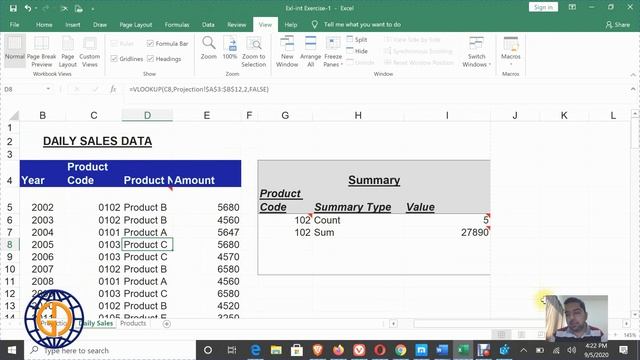Viewport: 640px width, 360px height.
Task: Switch to the Products sheet
Action: [x=133, y=323]
